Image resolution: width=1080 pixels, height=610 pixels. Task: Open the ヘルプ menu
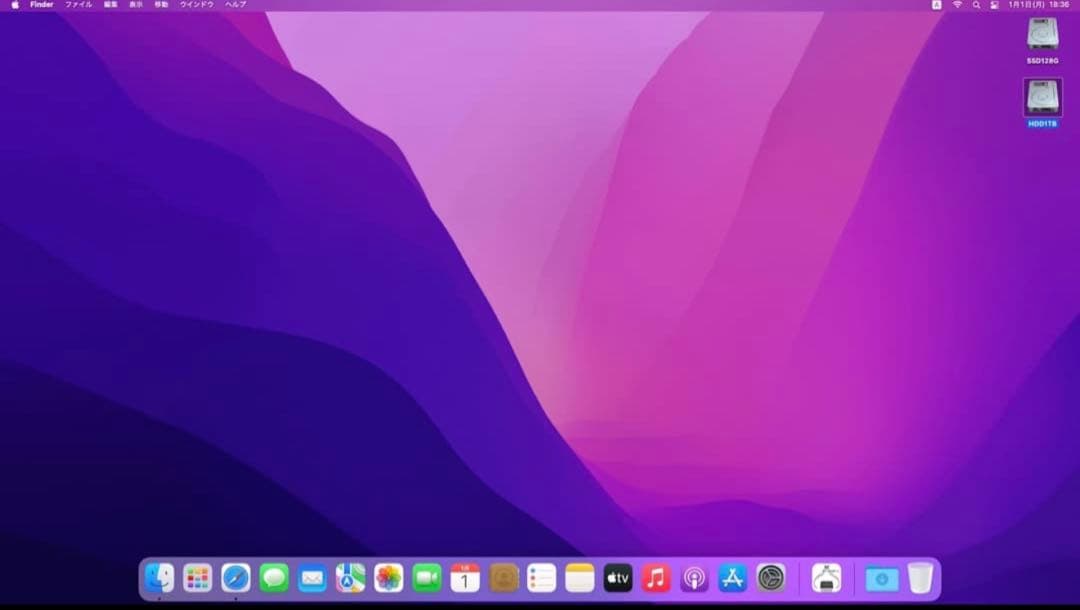click(235, 5)
